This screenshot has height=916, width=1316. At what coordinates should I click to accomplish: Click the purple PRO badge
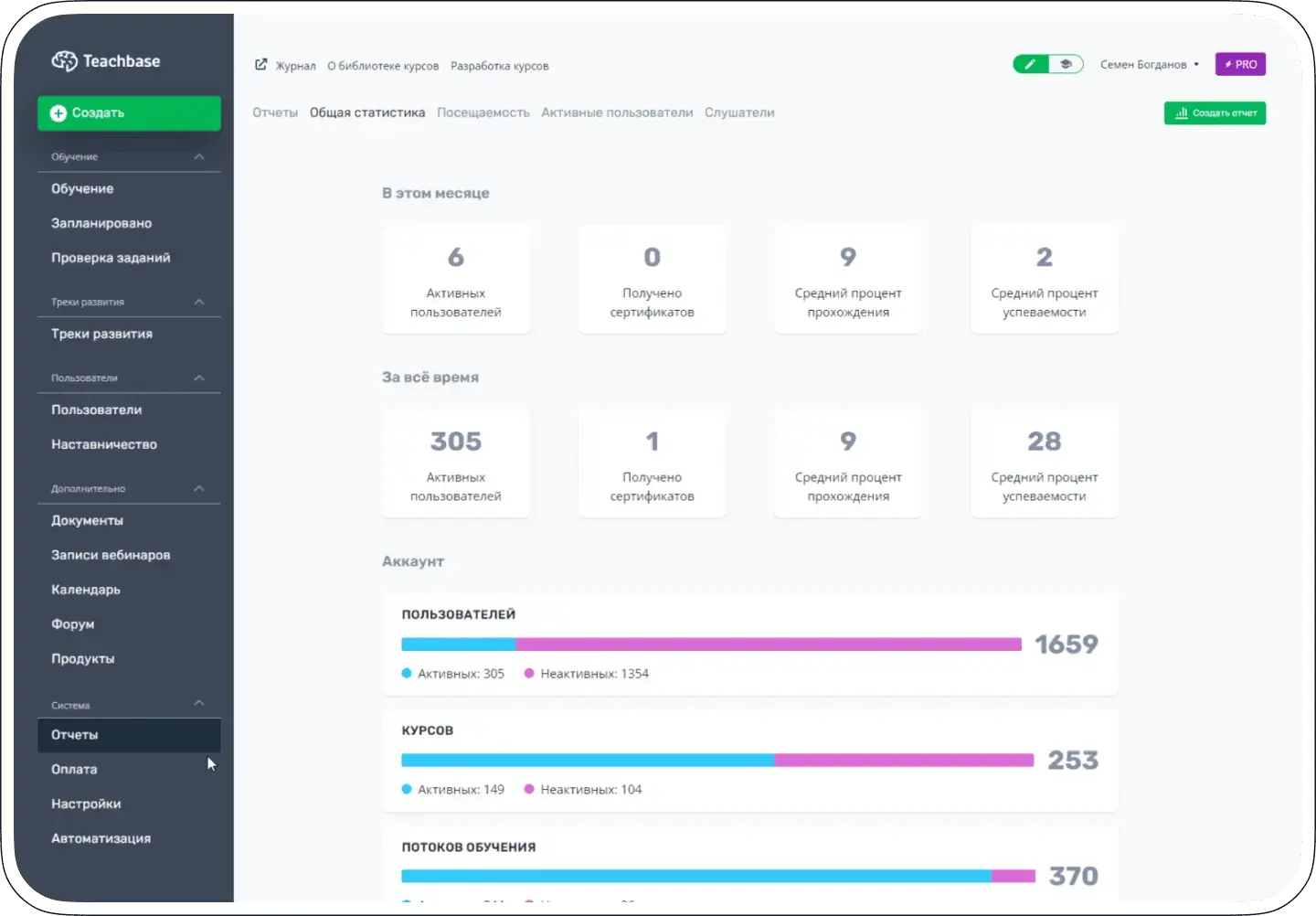point(1240,64)
